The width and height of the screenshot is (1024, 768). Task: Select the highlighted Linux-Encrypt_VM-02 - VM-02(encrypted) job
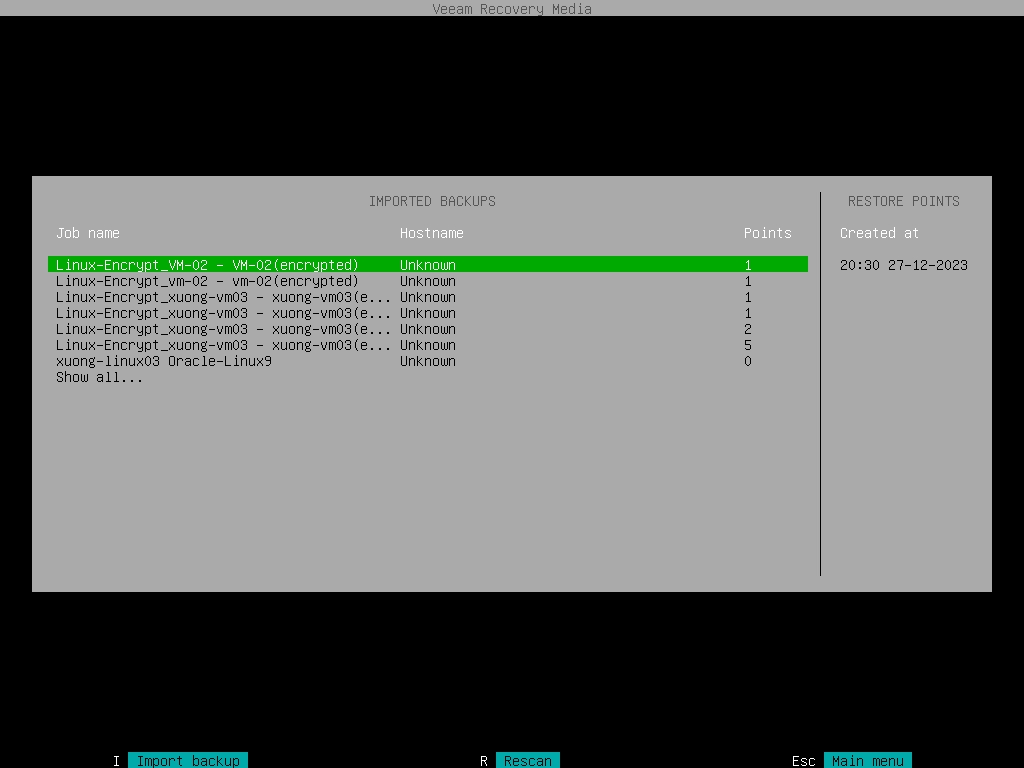[x=207, y=265]
